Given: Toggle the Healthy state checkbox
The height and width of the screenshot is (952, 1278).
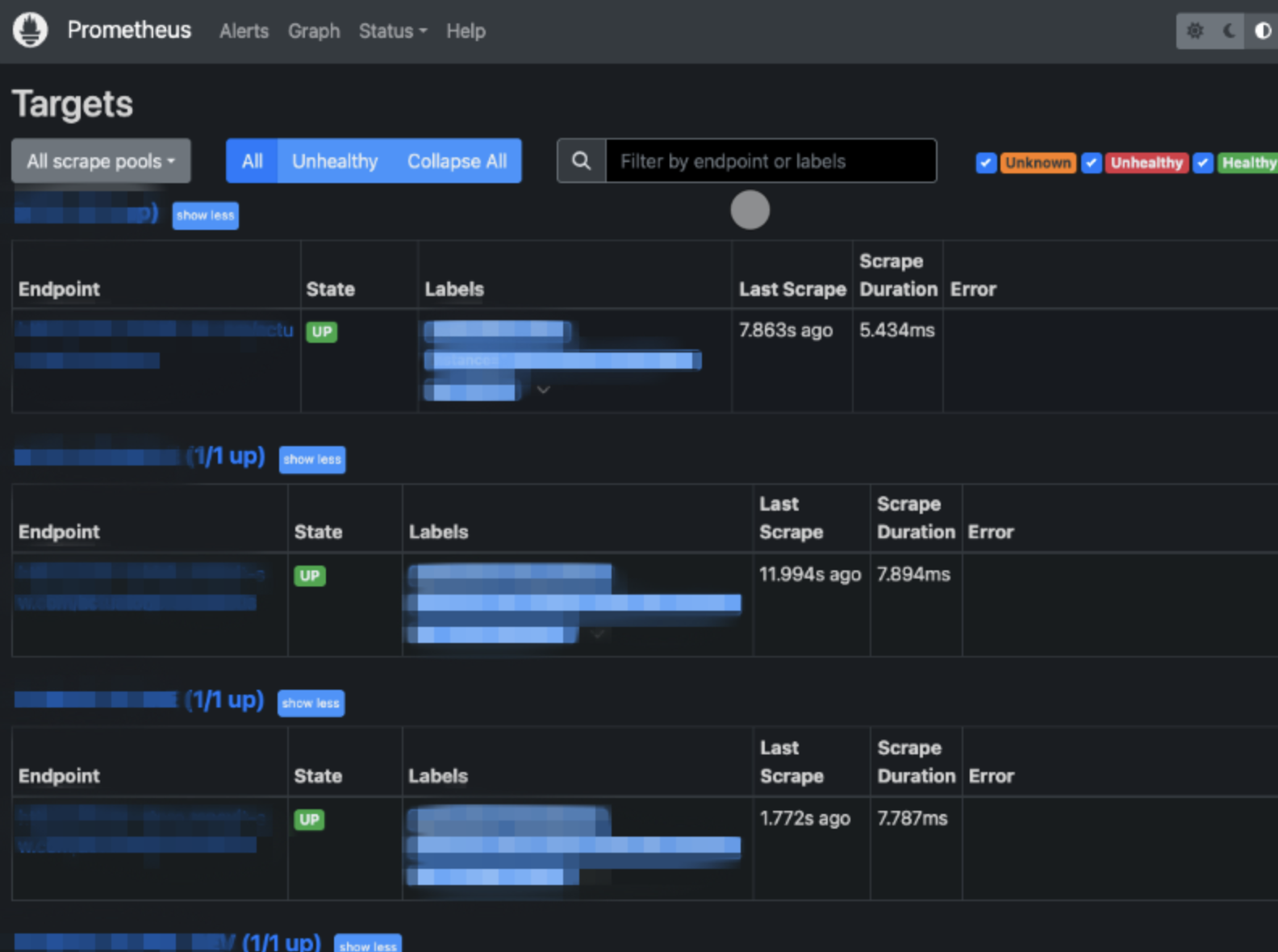Looking at the screenshot, I should 1203,163.
